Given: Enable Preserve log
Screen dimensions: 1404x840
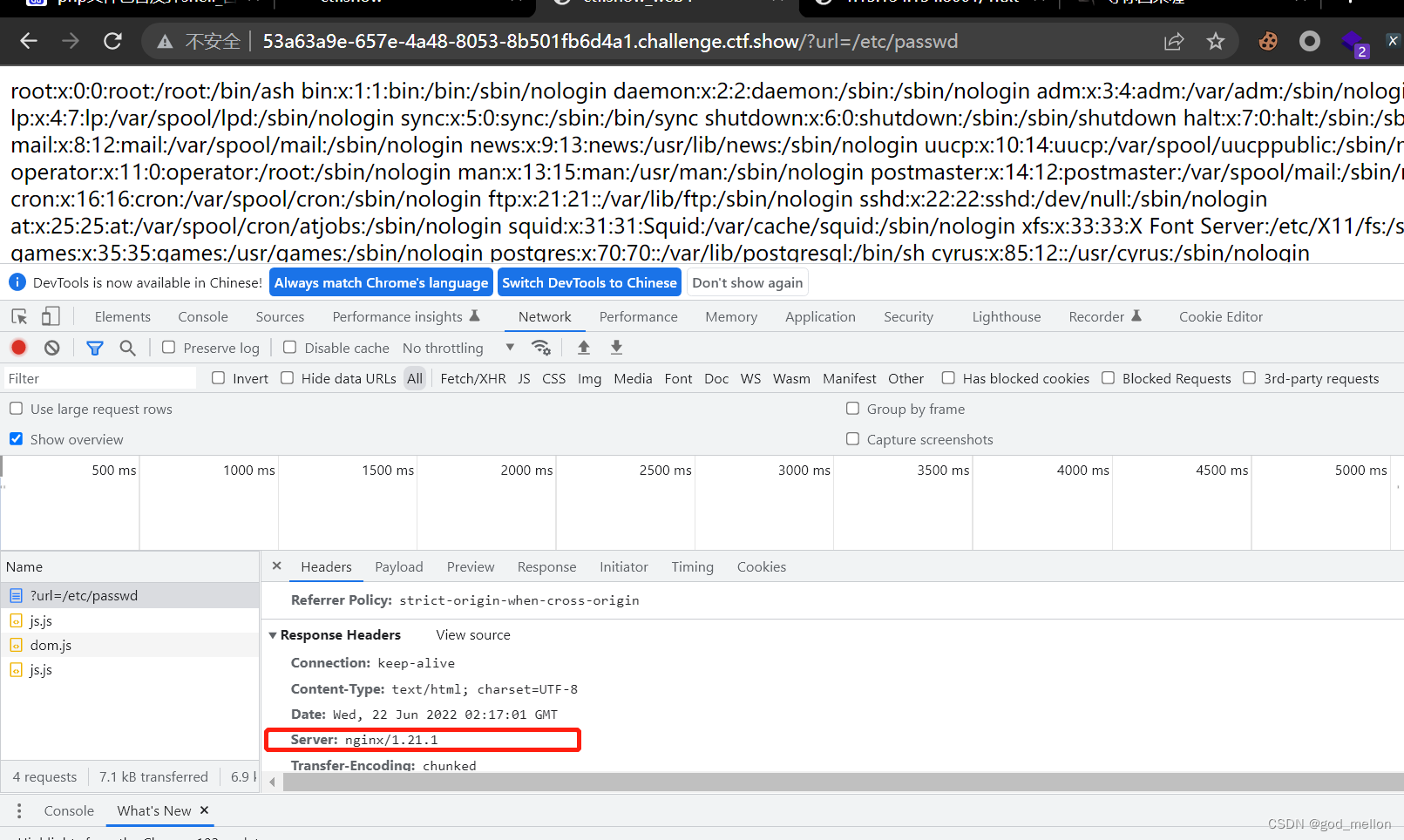Looking at the screenshot, I should pyautogui.click(x=169, y=348).
